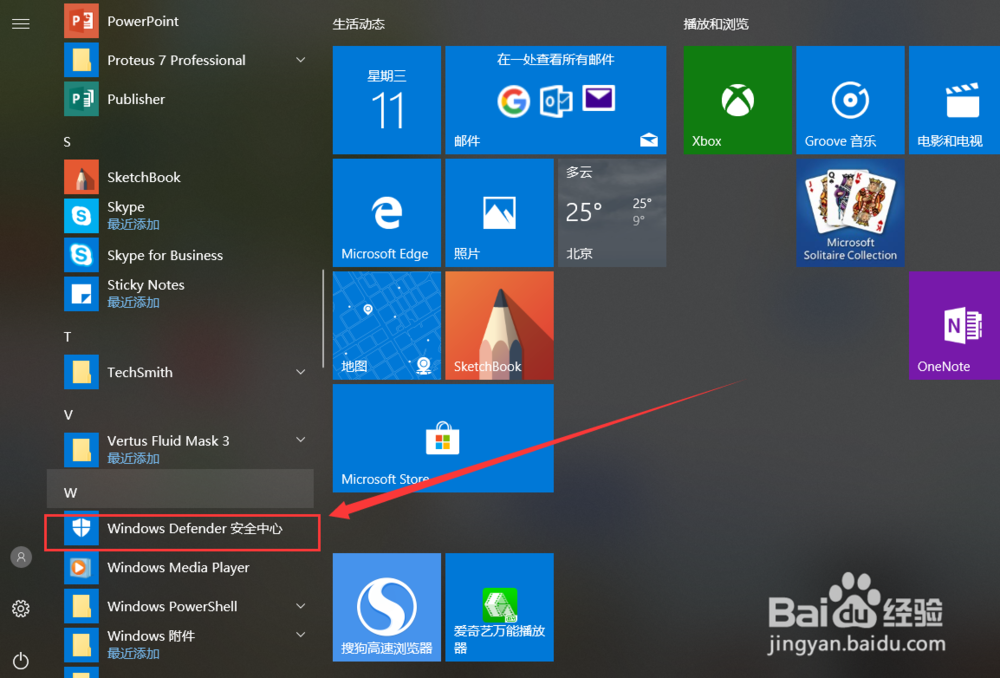Expand Windows 附件 folder chevron

pos(300,635)
